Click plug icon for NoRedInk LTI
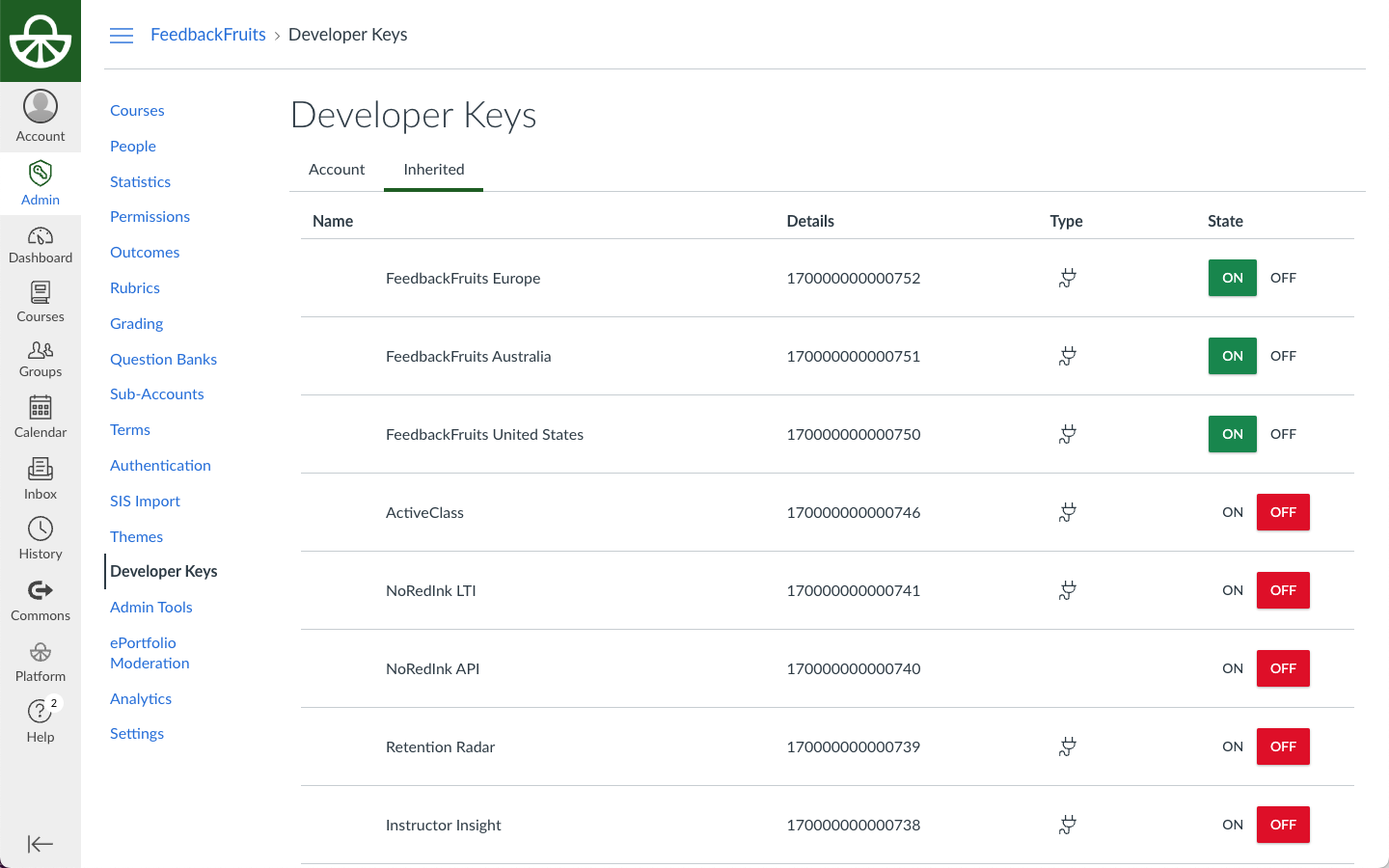Screen dimensions: 1389x868 (x=1067, y=590)
